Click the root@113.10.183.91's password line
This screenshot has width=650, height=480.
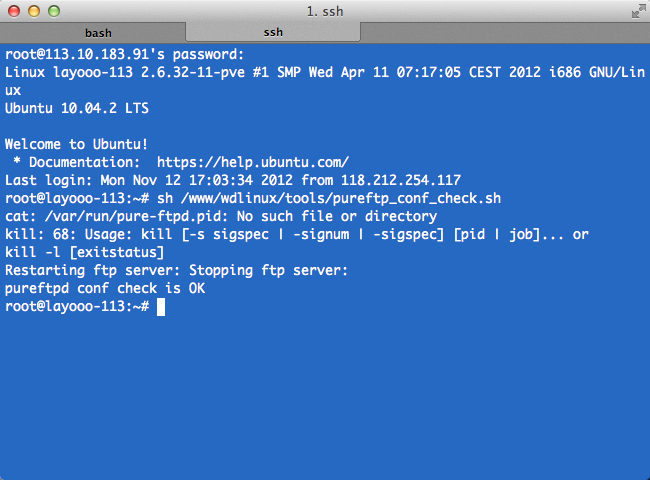(125, 54)
